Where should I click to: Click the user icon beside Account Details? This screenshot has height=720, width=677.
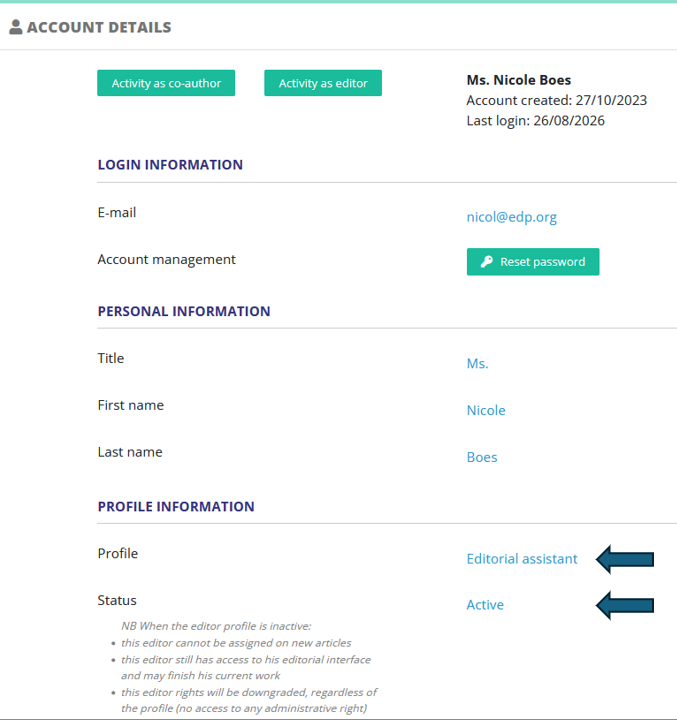[x=16, y=27]
